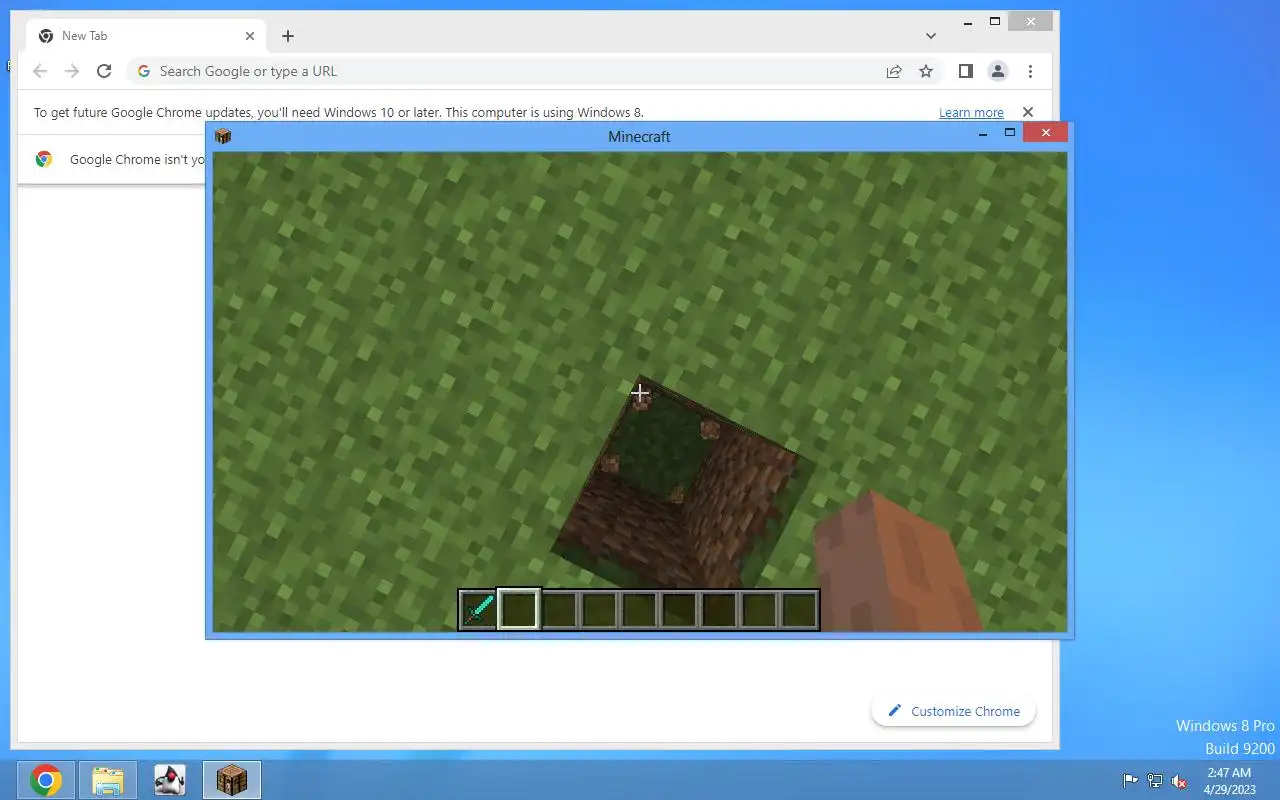The width and height of the screenshot is (1280, 800).
Task: Open Chrome three-dot menu
Action: click(1030, 71)
